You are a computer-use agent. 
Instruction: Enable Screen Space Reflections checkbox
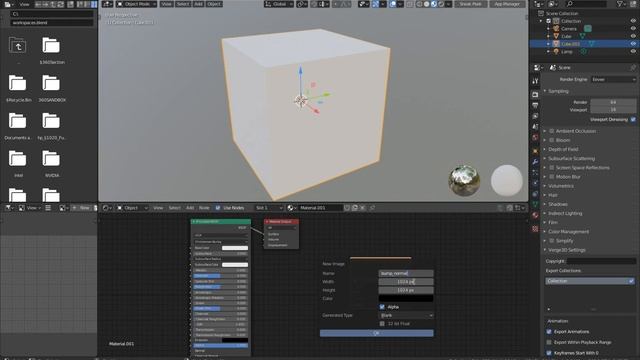[552, 168]
